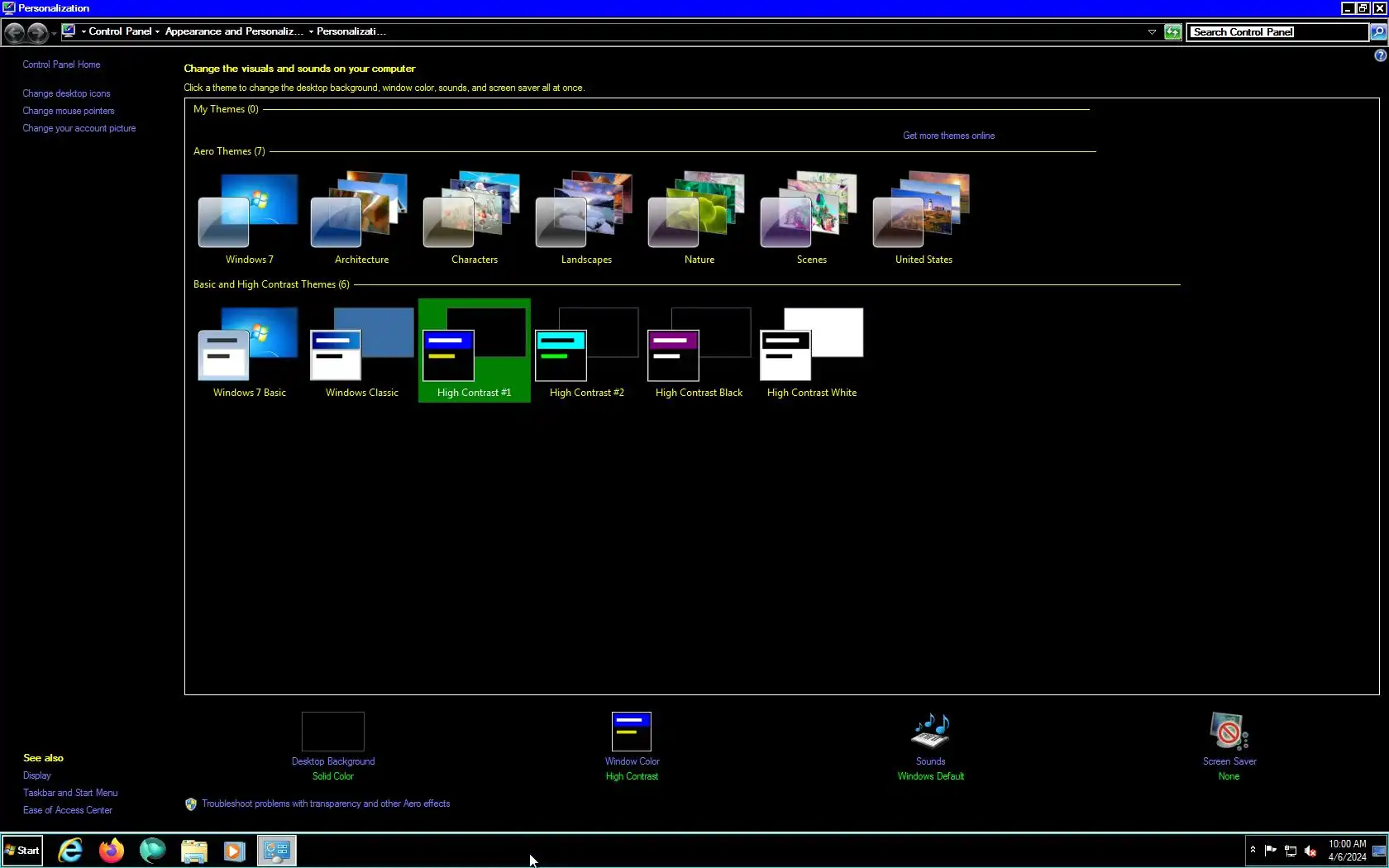Image resolution: width=1389 pixels, height=868 pixels.
Task: Click the Forward navigation arrow button
Action: (37, 32)
